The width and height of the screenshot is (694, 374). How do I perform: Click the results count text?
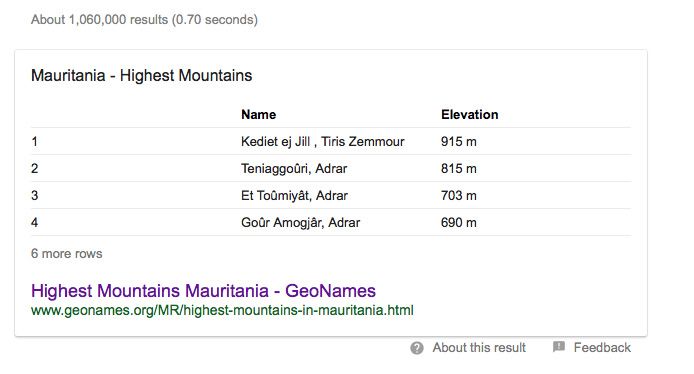point(144,20)
